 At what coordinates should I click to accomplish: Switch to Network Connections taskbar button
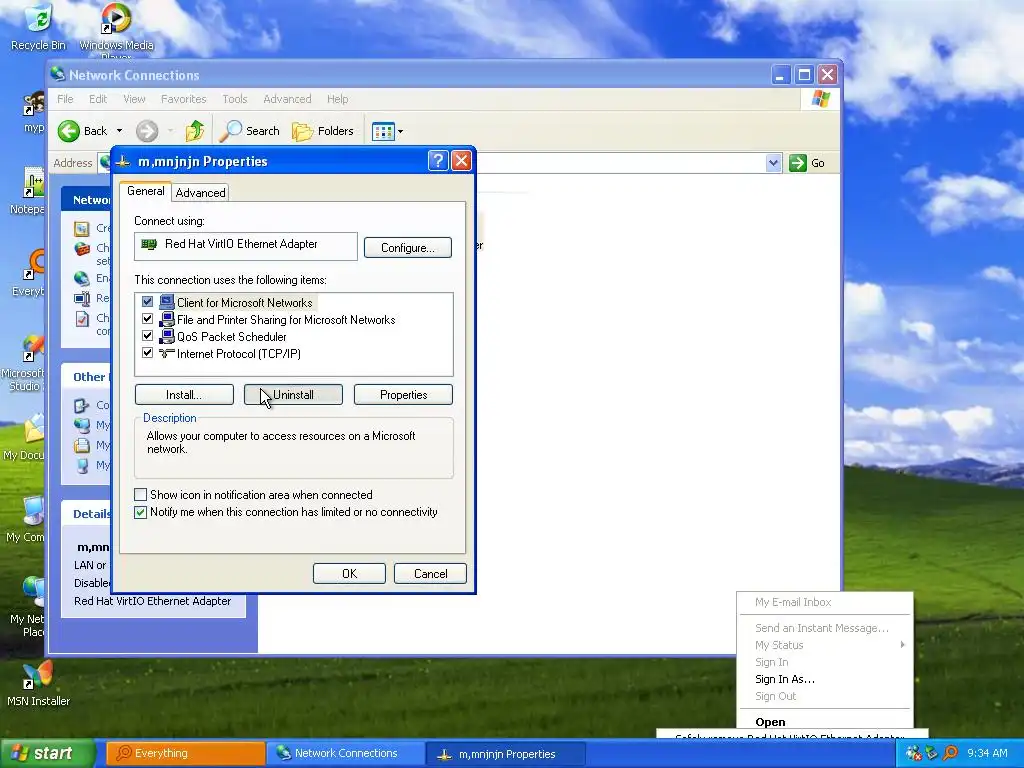[x=346, y=753]
